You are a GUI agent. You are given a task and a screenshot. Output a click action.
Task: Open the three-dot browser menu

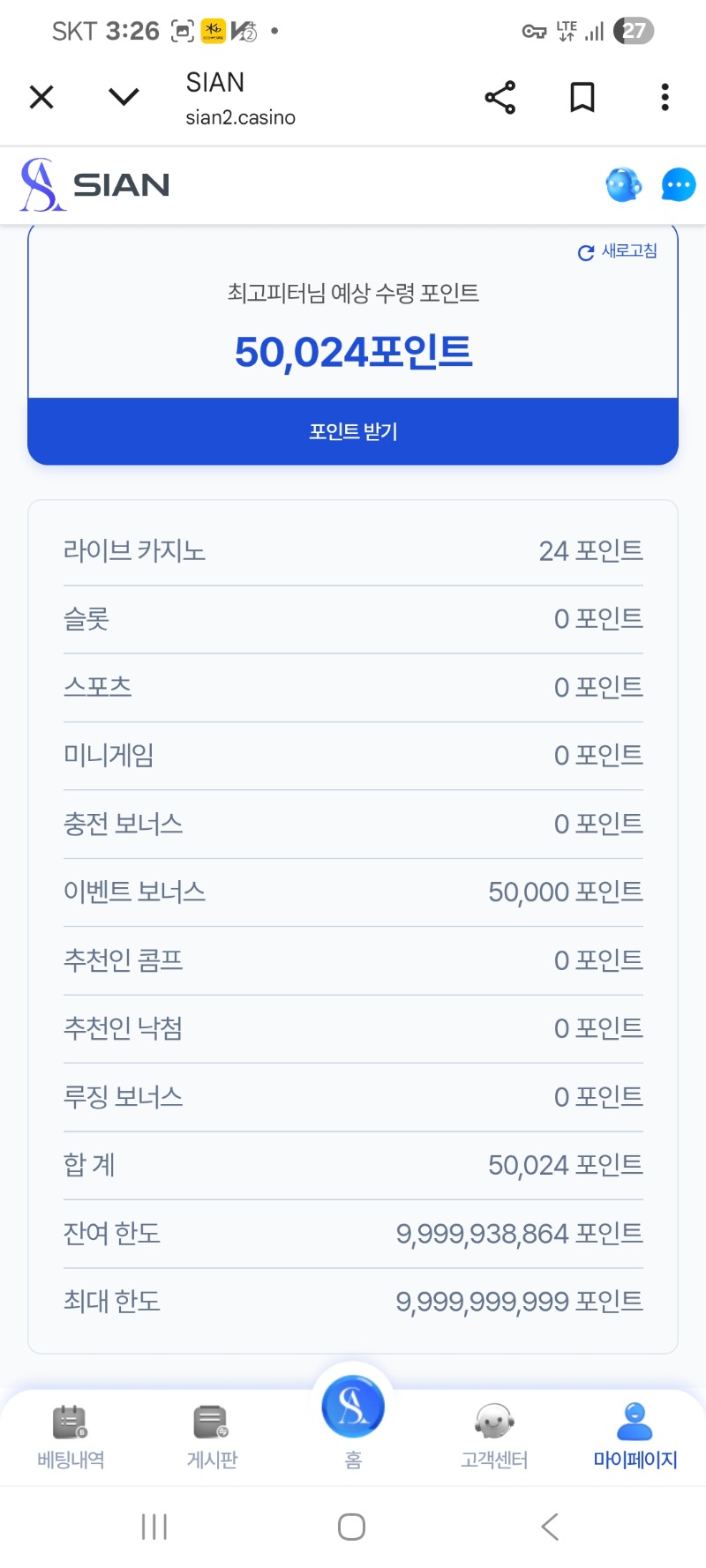tap(665, 97)
